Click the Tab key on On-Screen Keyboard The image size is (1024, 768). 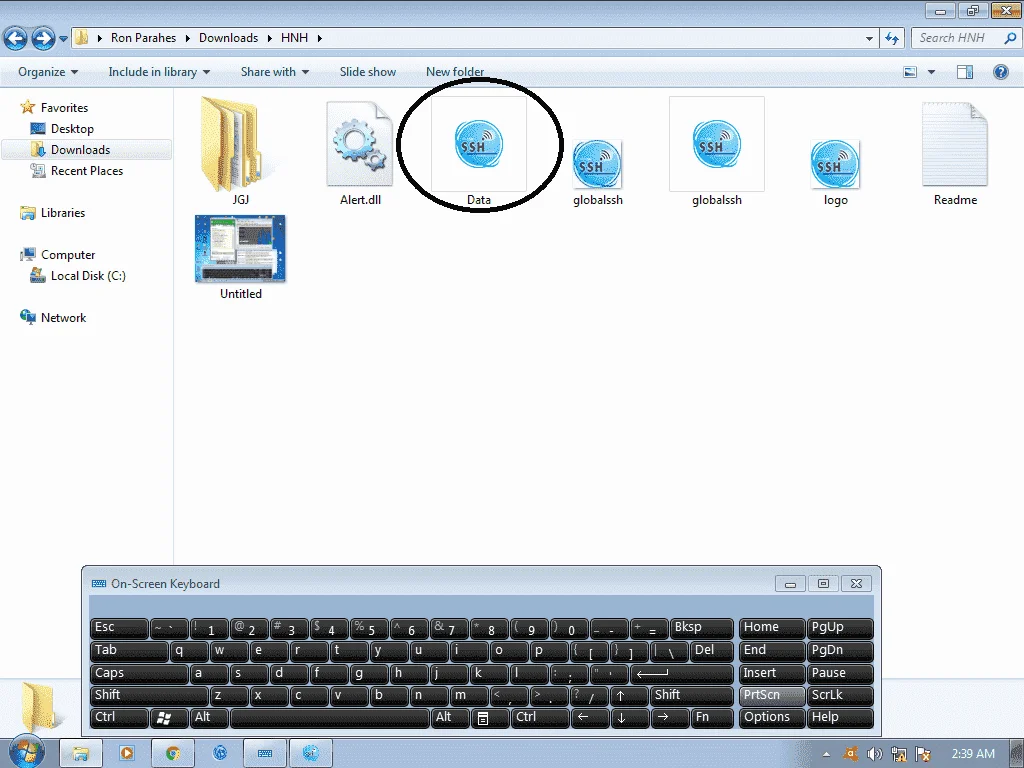129,651
